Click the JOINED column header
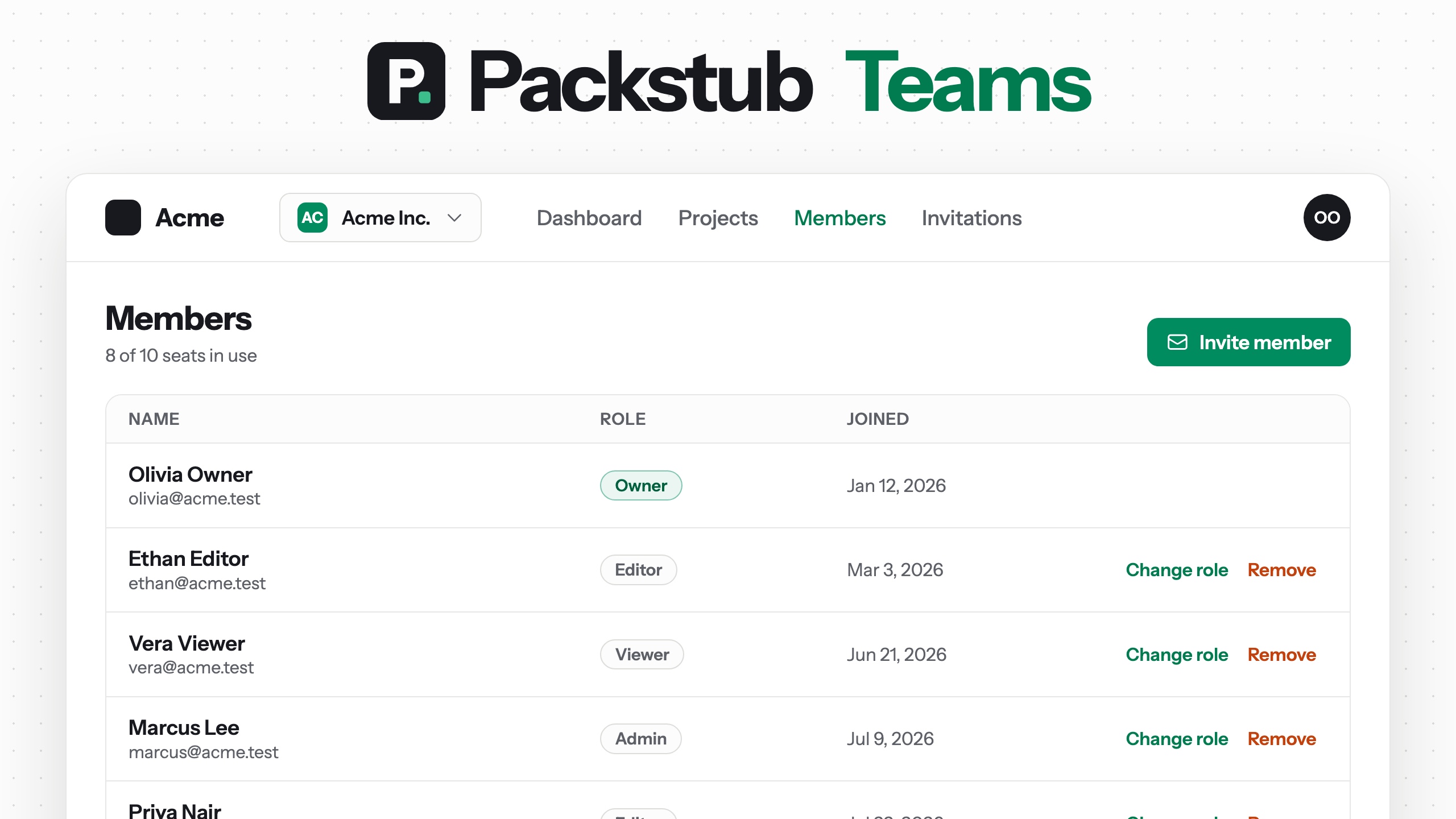 click(x=878, y=419)
